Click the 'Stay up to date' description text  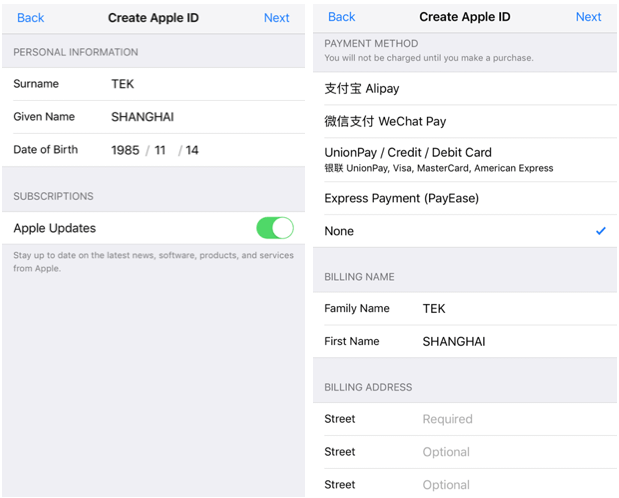pos(153,261)
